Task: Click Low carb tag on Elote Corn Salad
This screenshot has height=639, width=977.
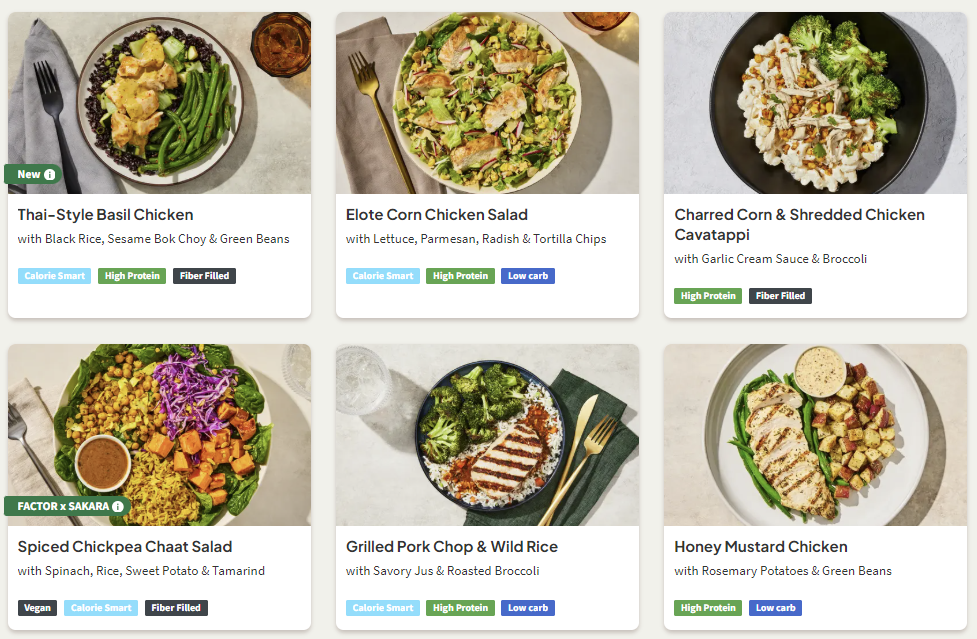Action: [528, 276]
